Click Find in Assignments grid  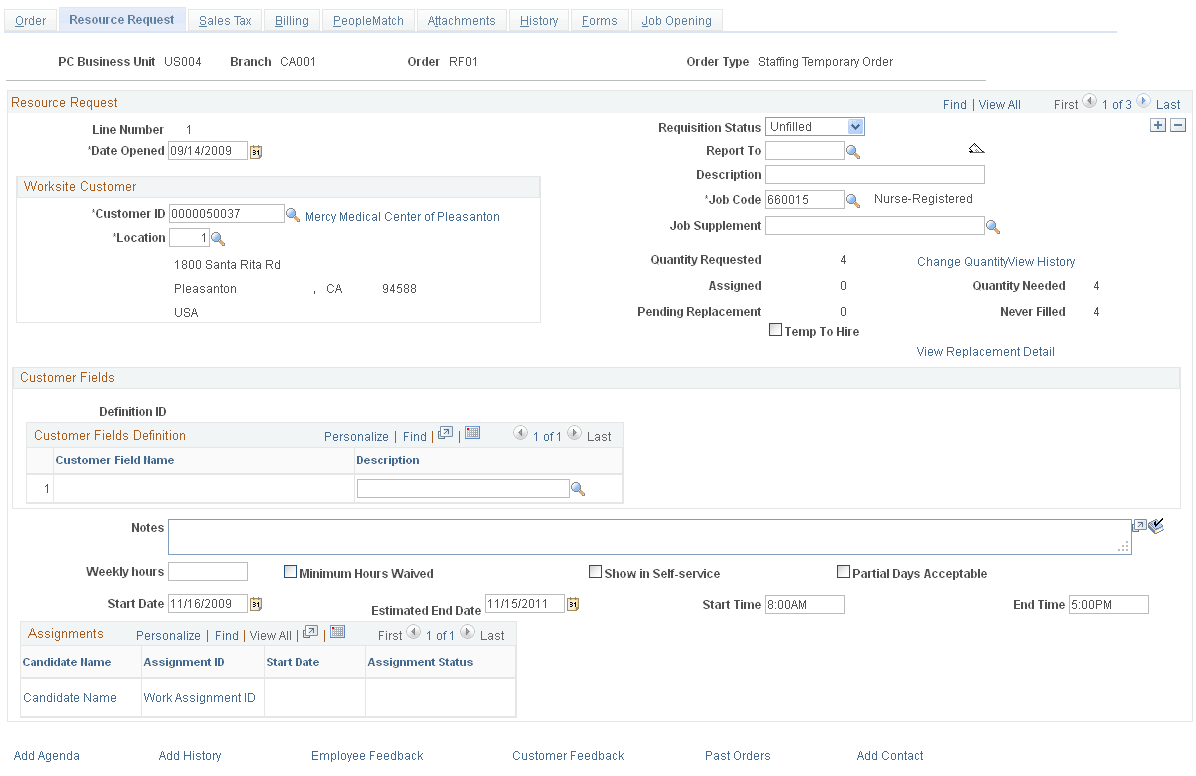[x=227, y=636]
